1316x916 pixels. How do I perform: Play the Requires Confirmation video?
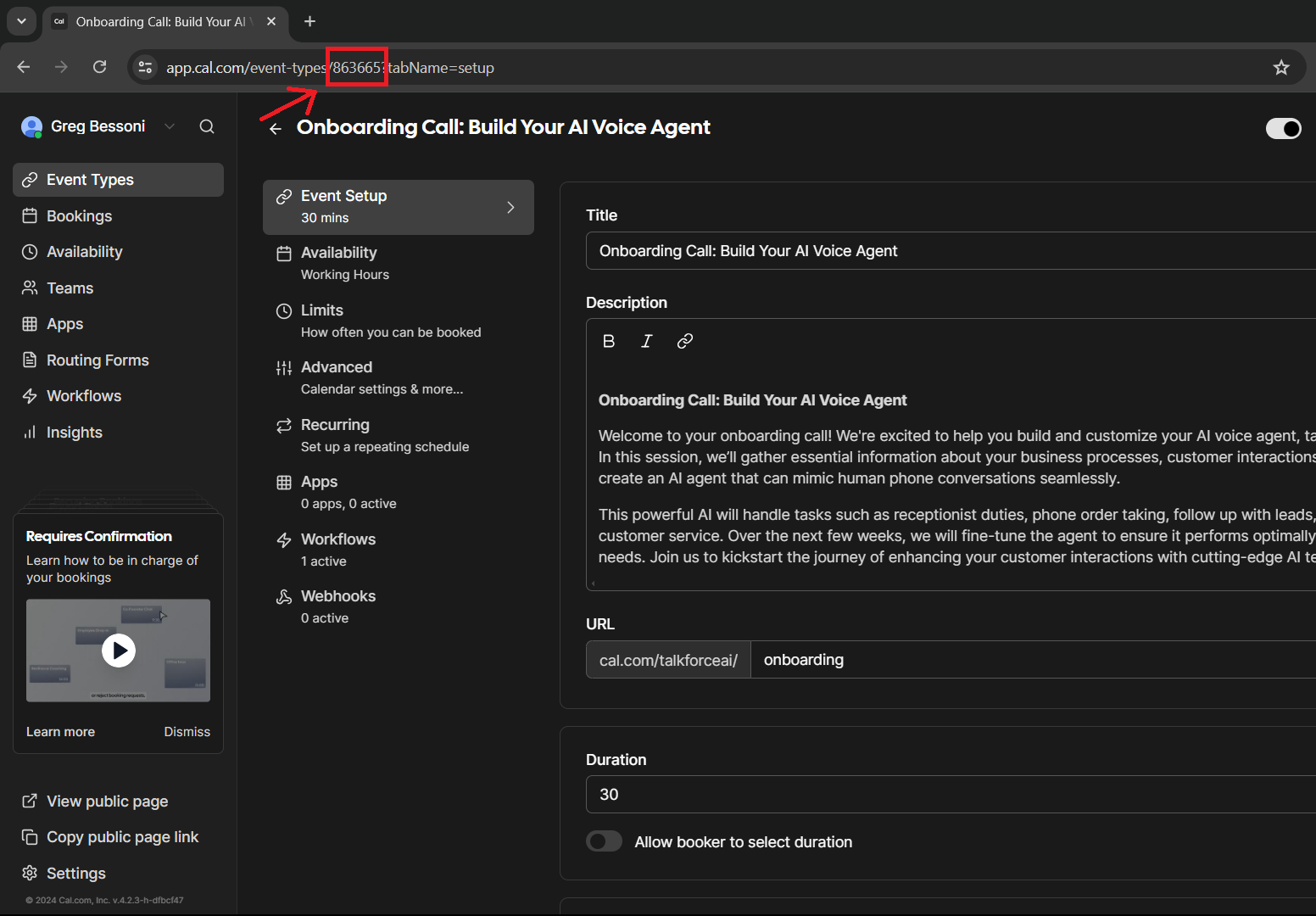coord(119,651)
